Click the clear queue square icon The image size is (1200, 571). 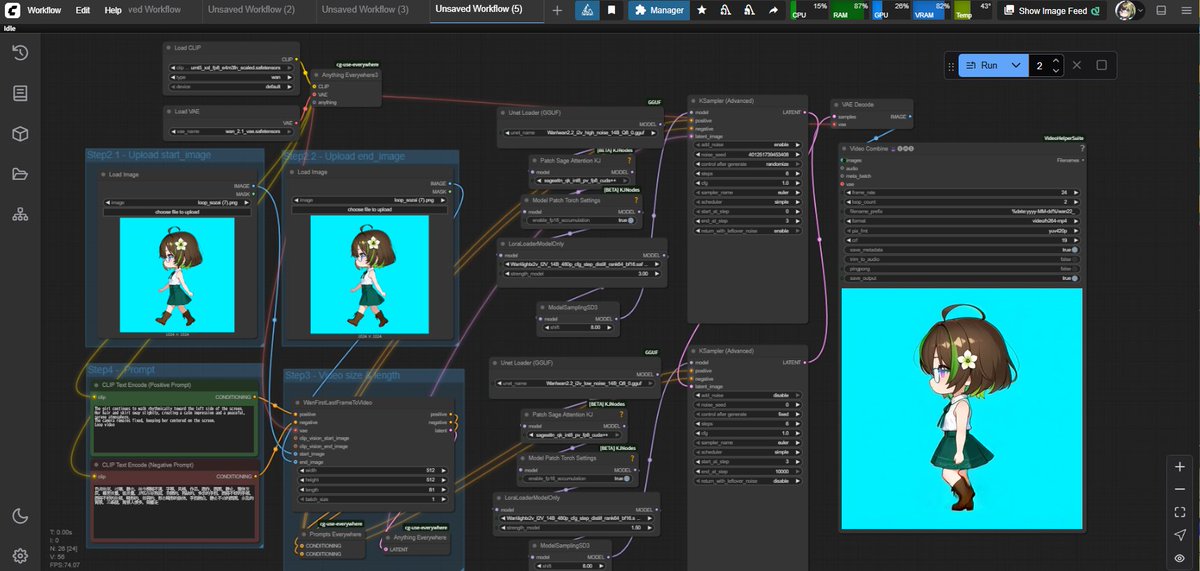[1101, 65]
